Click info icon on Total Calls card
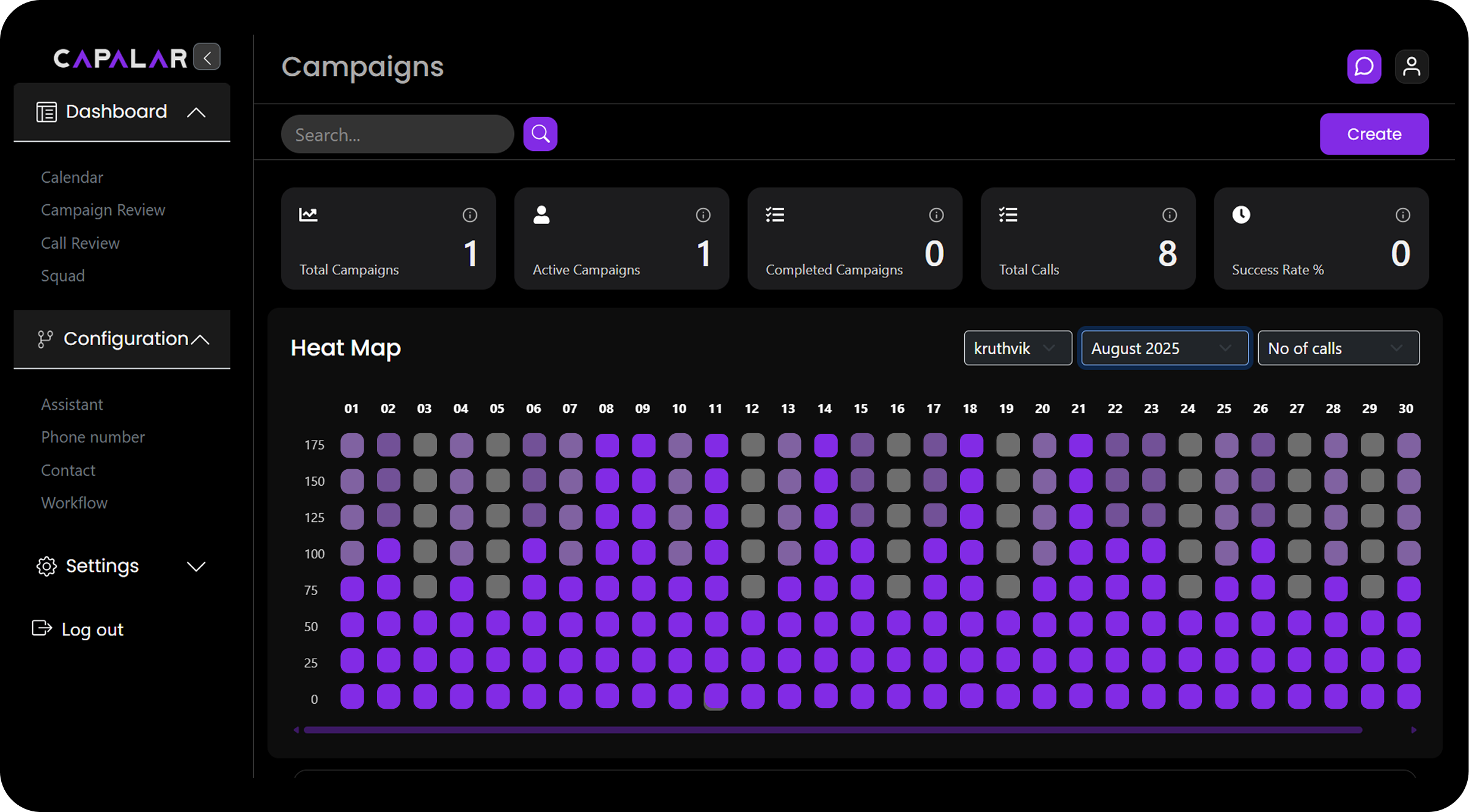This screenshot has width=1469, height=812. [1169, 215]
